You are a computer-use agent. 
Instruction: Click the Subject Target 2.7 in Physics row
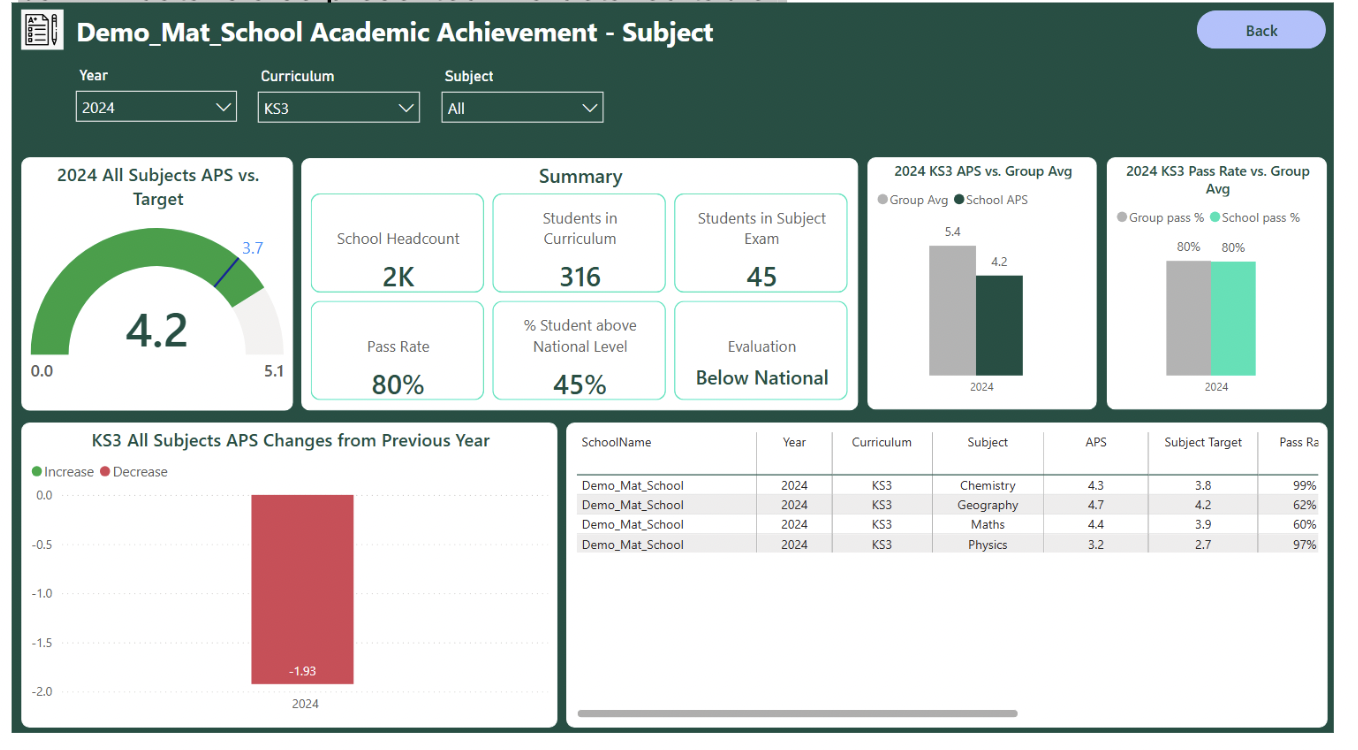point(1203,544)
